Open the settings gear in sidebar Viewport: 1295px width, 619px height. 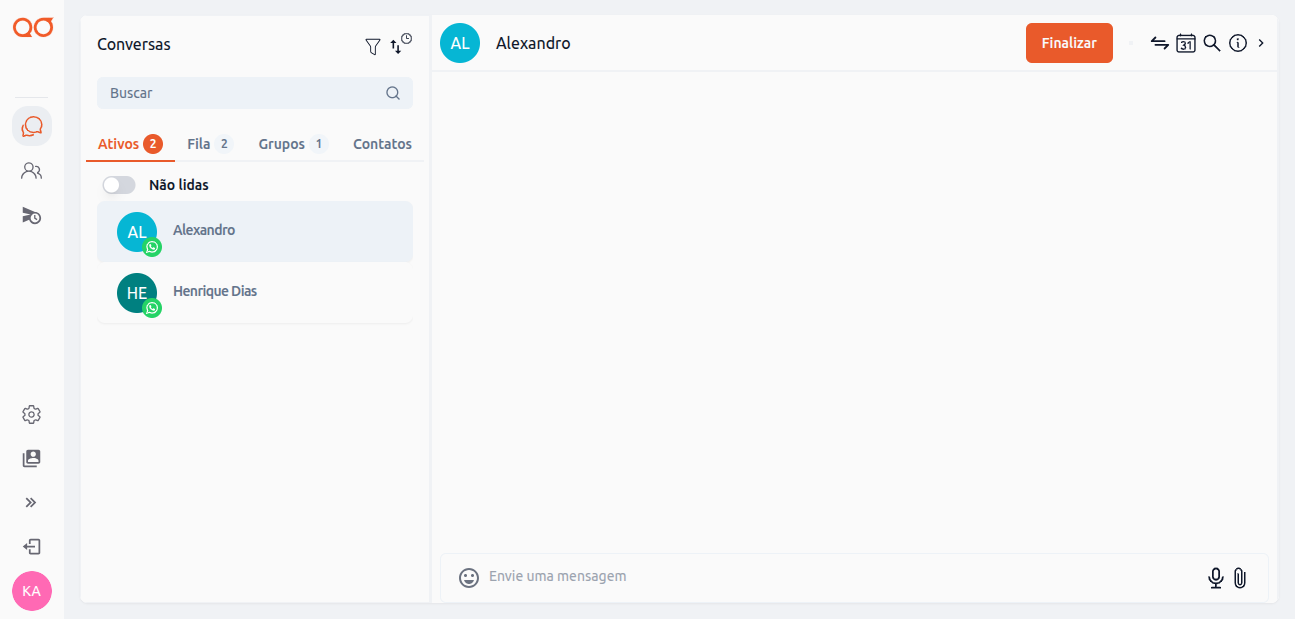(x=32, y=414)
